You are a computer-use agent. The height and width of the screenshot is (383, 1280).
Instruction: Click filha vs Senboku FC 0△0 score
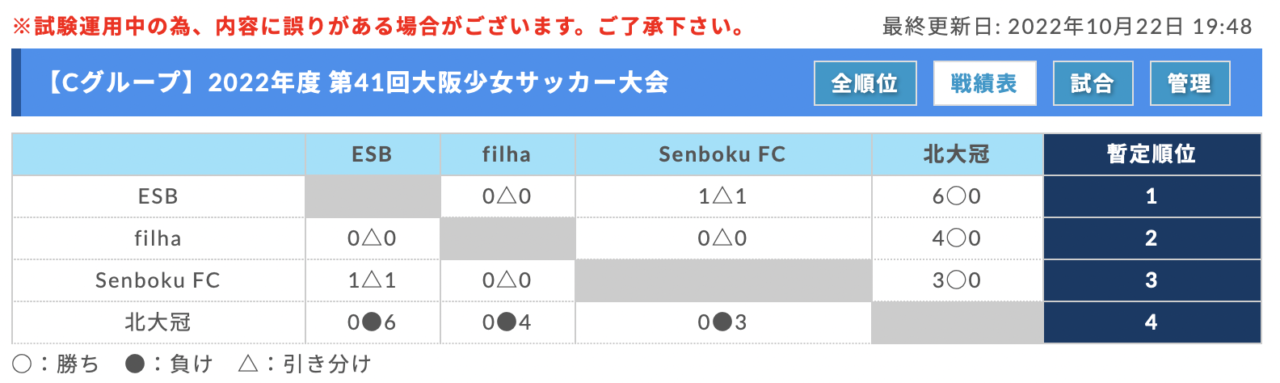723,239
